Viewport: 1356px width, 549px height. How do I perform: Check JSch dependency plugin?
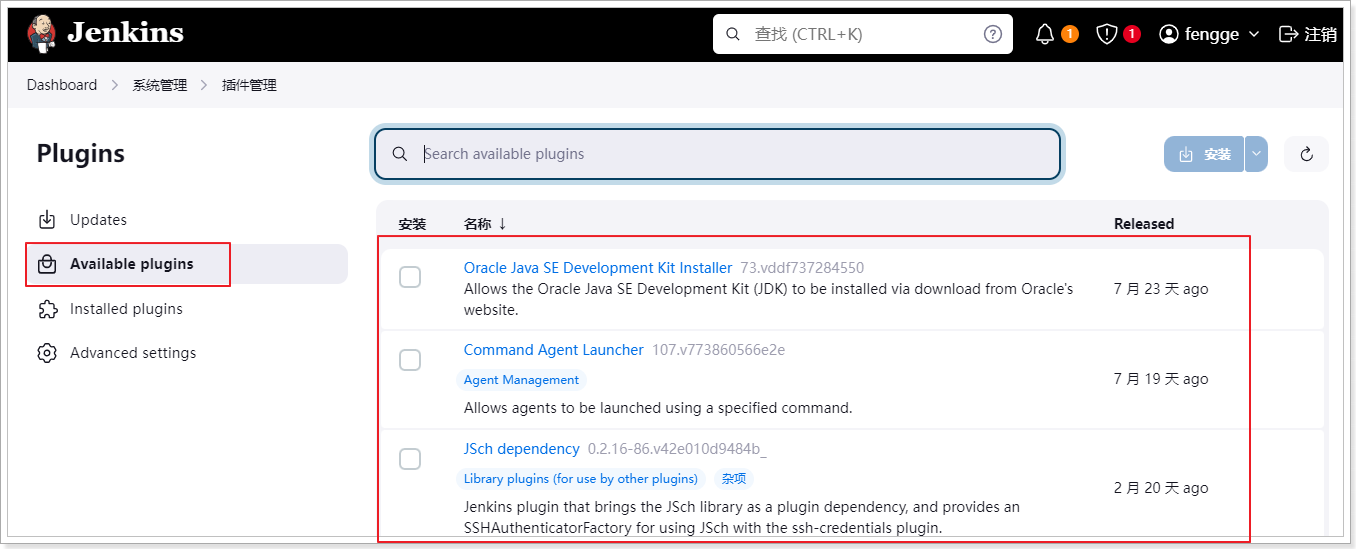coord(410,459)
